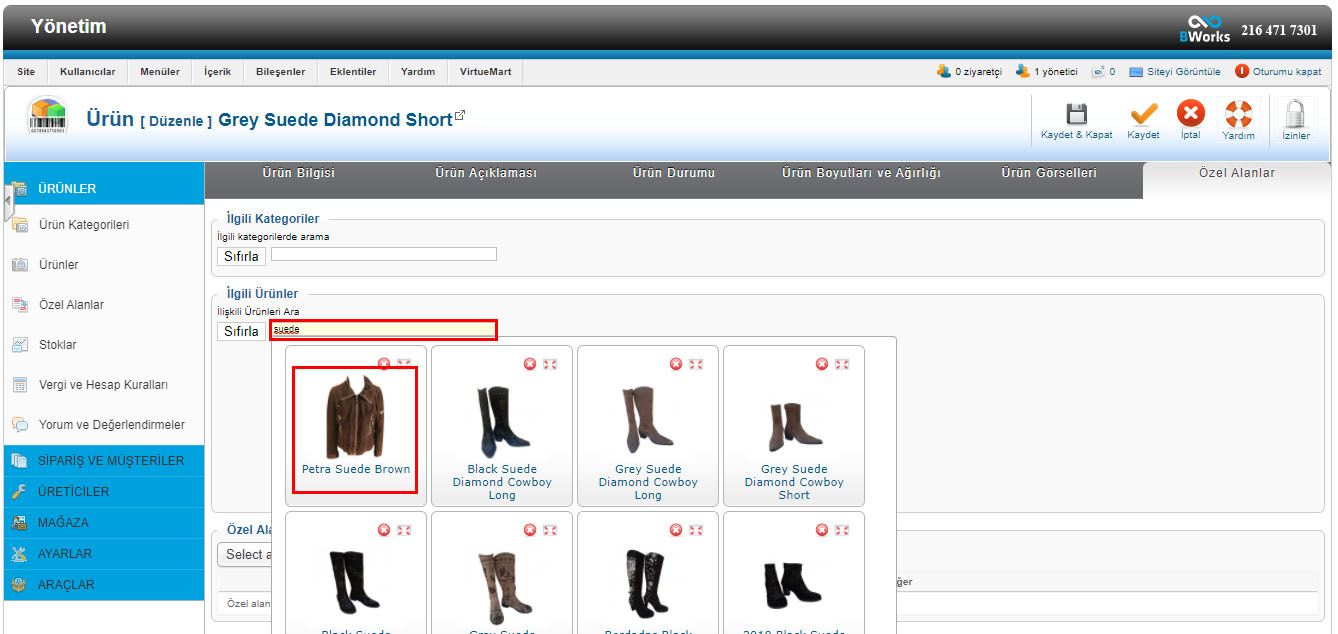Click the Kaydet & Kapat floppy disk icon
The image size is (1338, 634).
[1077, 113]
